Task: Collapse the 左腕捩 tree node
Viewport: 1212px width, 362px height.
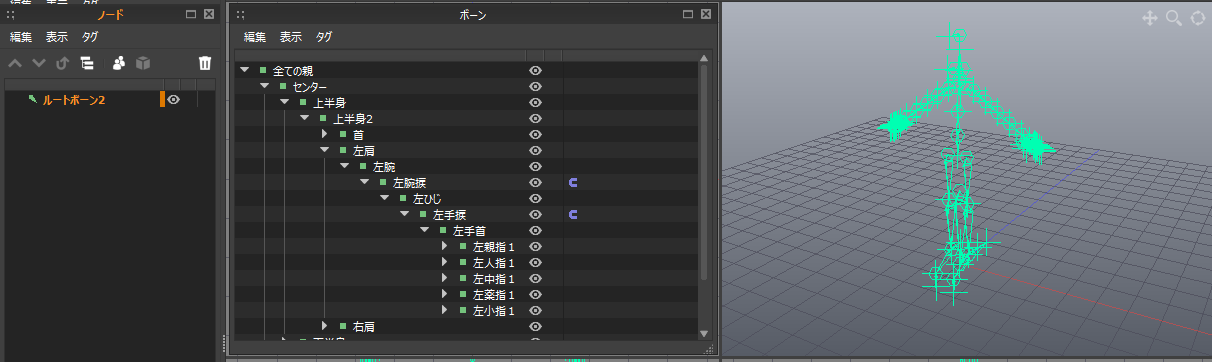Action: click(364, 183)
